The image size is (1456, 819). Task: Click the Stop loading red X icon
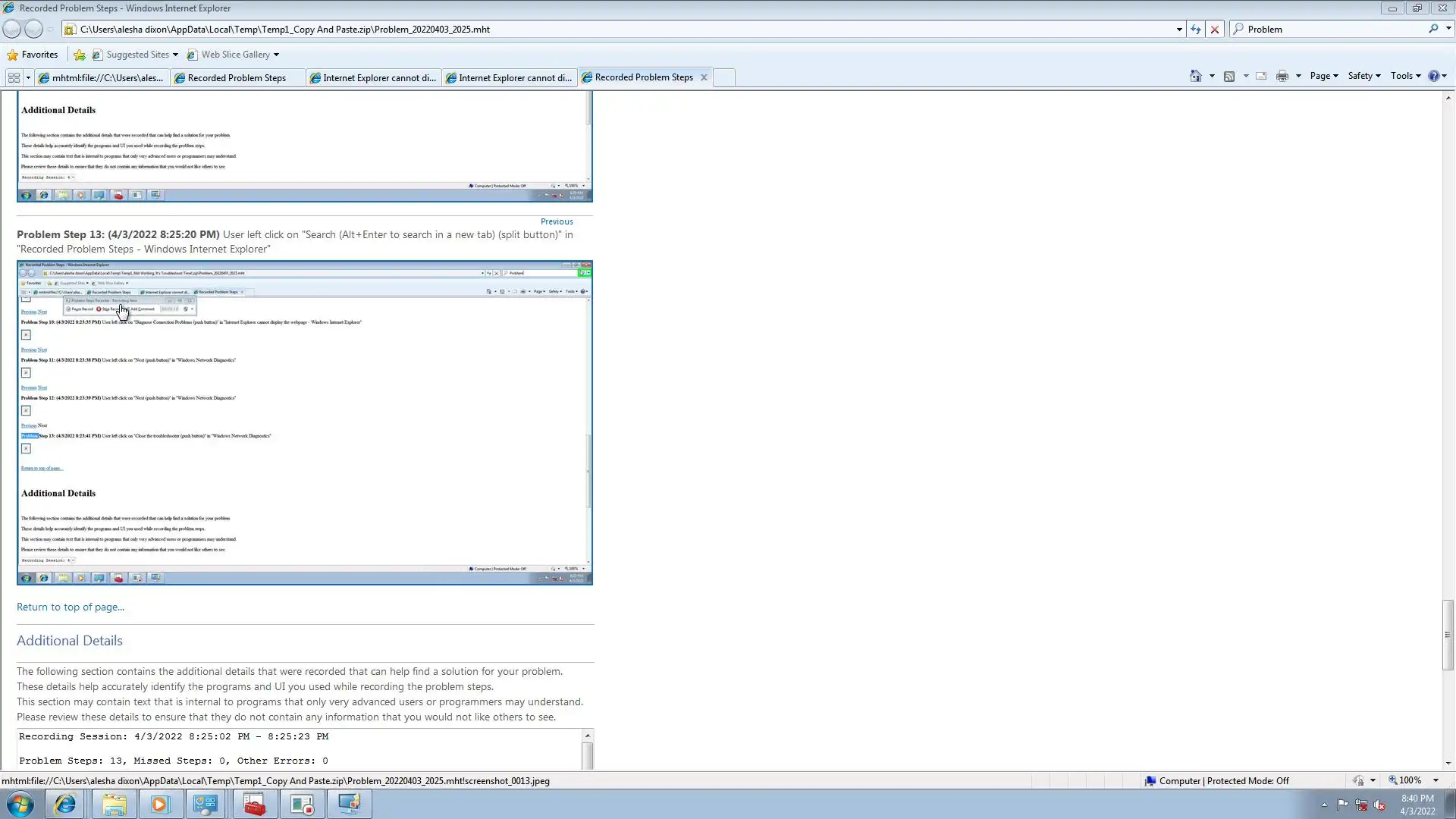coord(1215,30)
